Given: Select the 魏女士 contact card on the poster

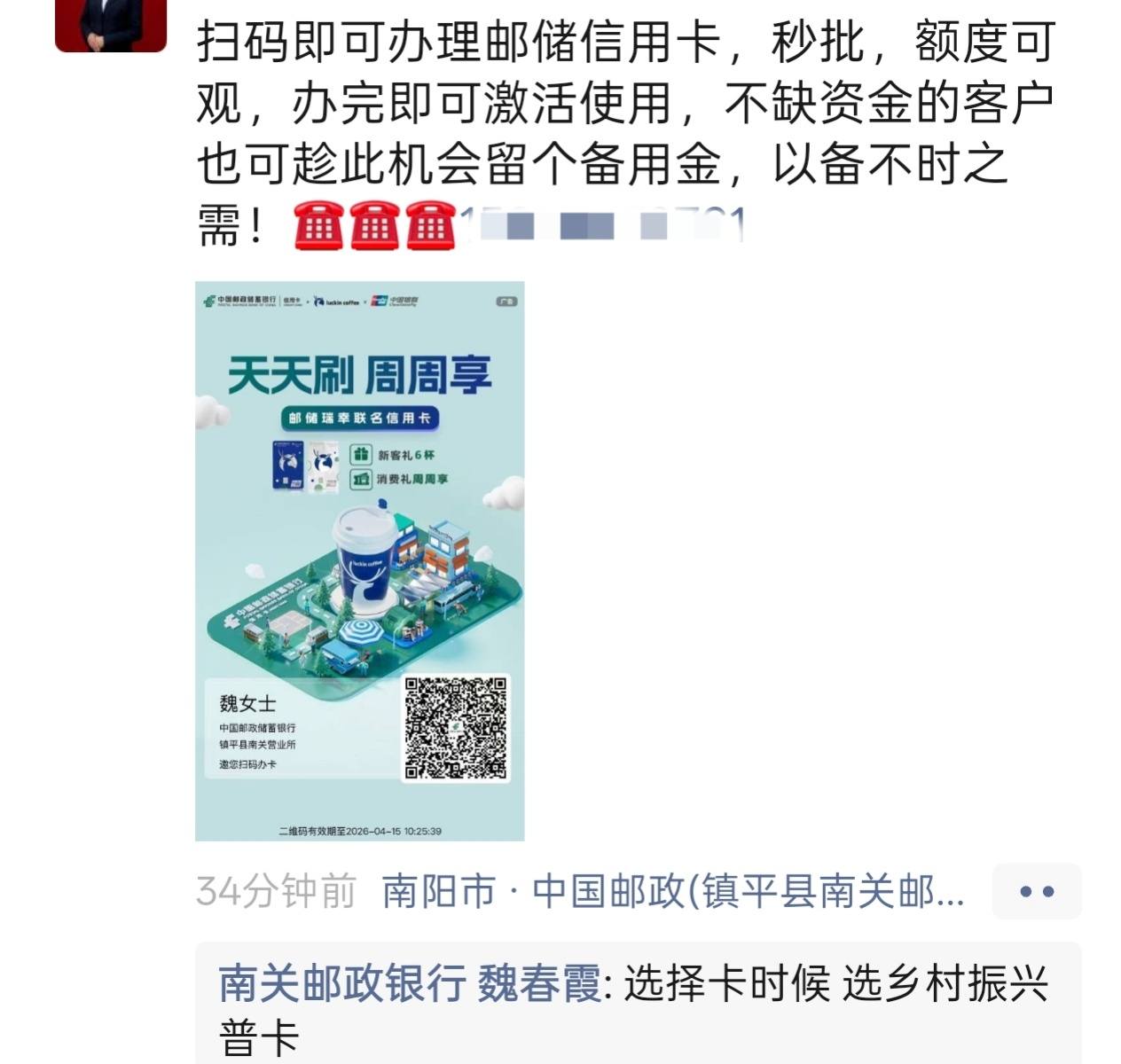Looking at the screenshot, I should click(297, 731).
